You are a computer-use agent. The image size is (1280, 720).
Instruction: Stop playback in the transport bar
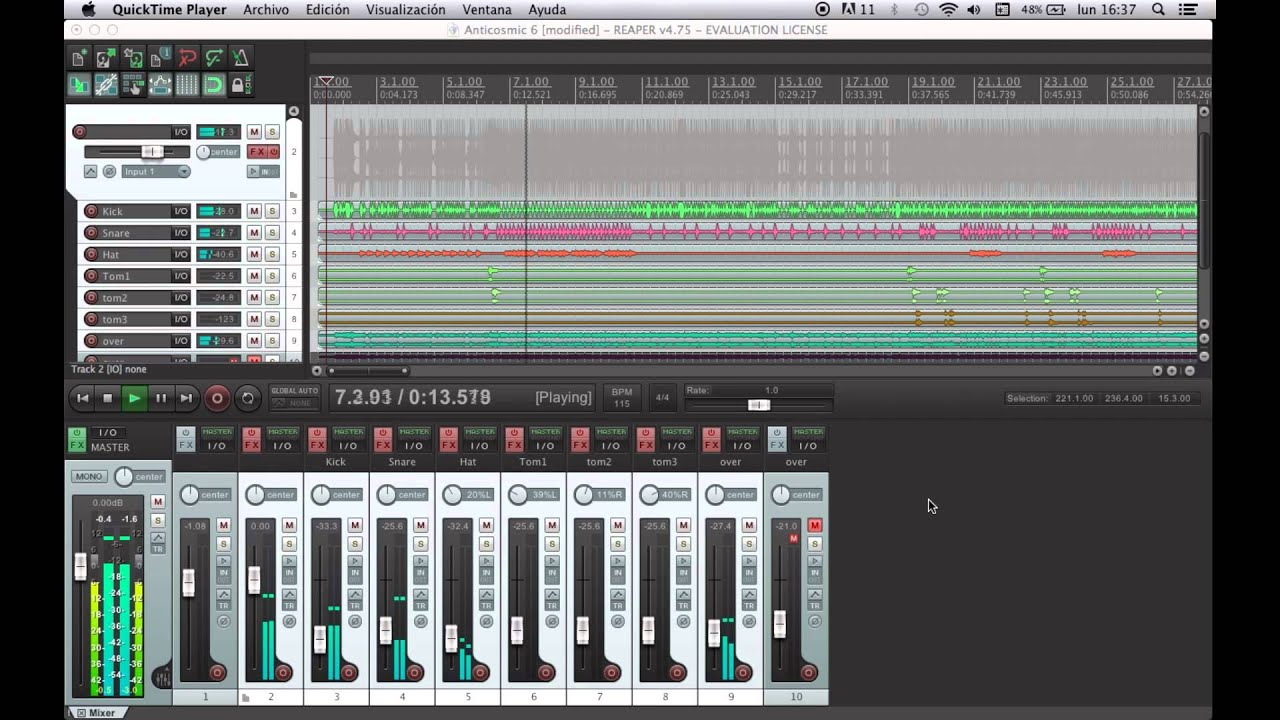point(108,398)
